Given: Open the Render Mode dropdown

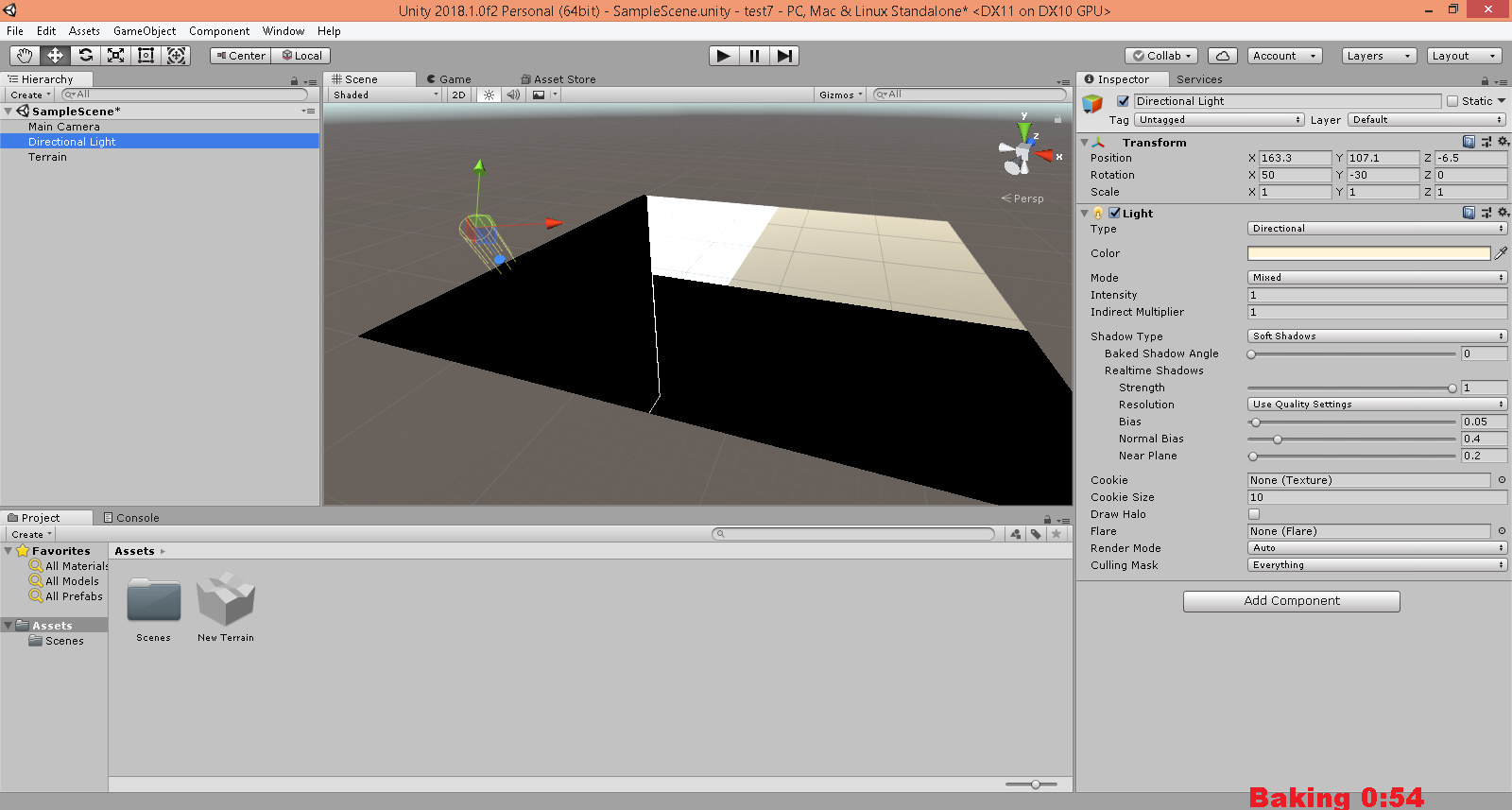Looking at the screenshot, I should coord(1377,548).
